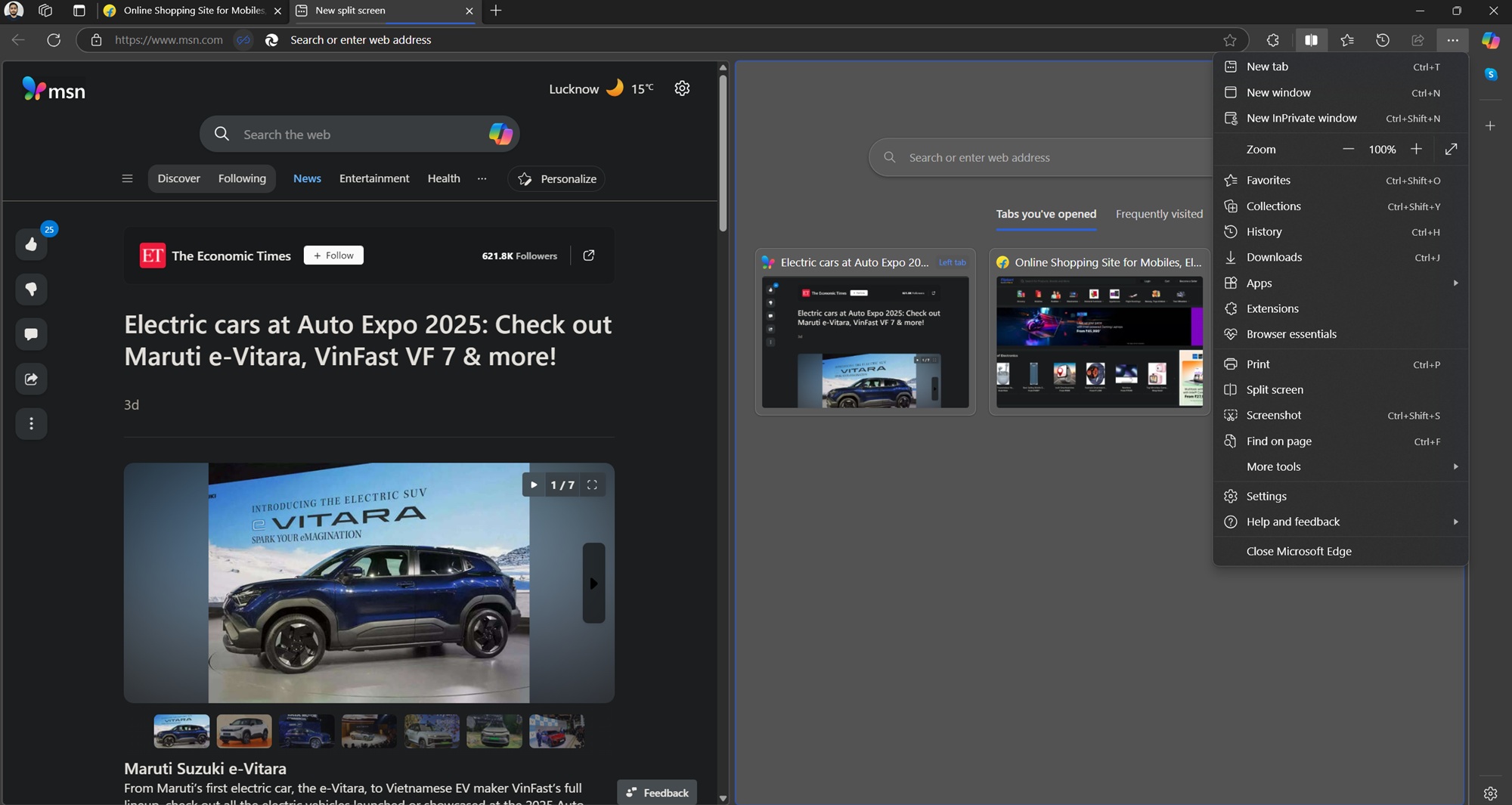Increase zoom with the plus control
This screenshot has height=805, width=1512.
[x=1417, y=149]
